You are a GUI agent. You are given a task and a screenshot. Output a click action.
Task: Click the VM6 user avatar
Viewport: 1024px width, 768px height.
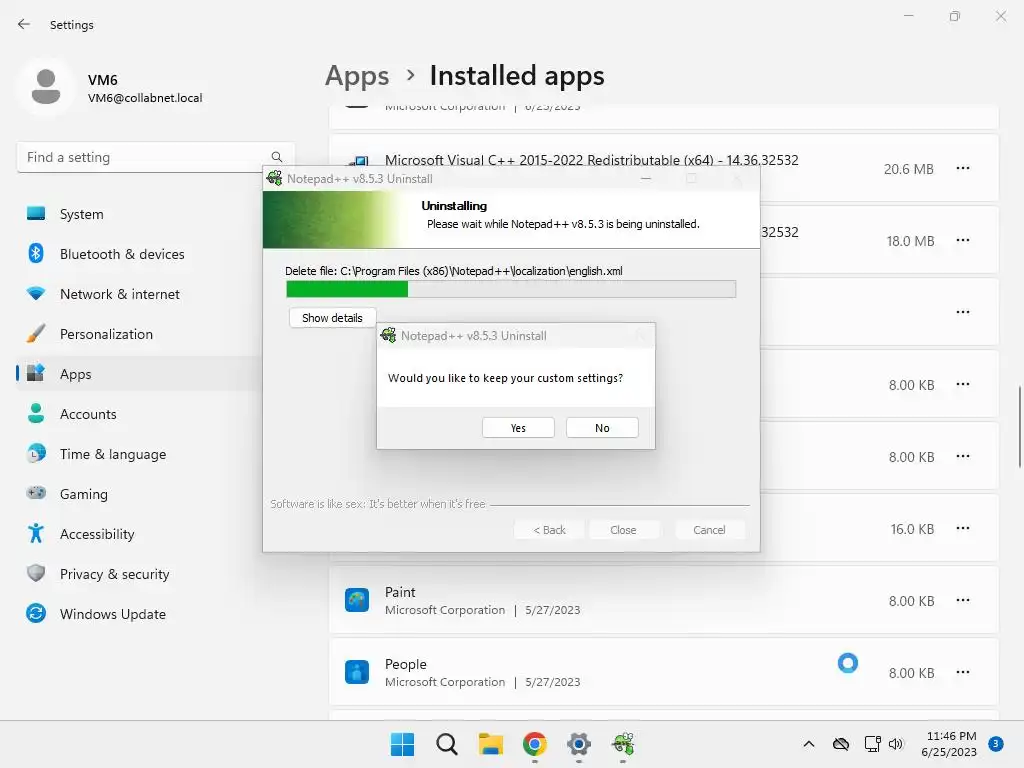[46, 87]
